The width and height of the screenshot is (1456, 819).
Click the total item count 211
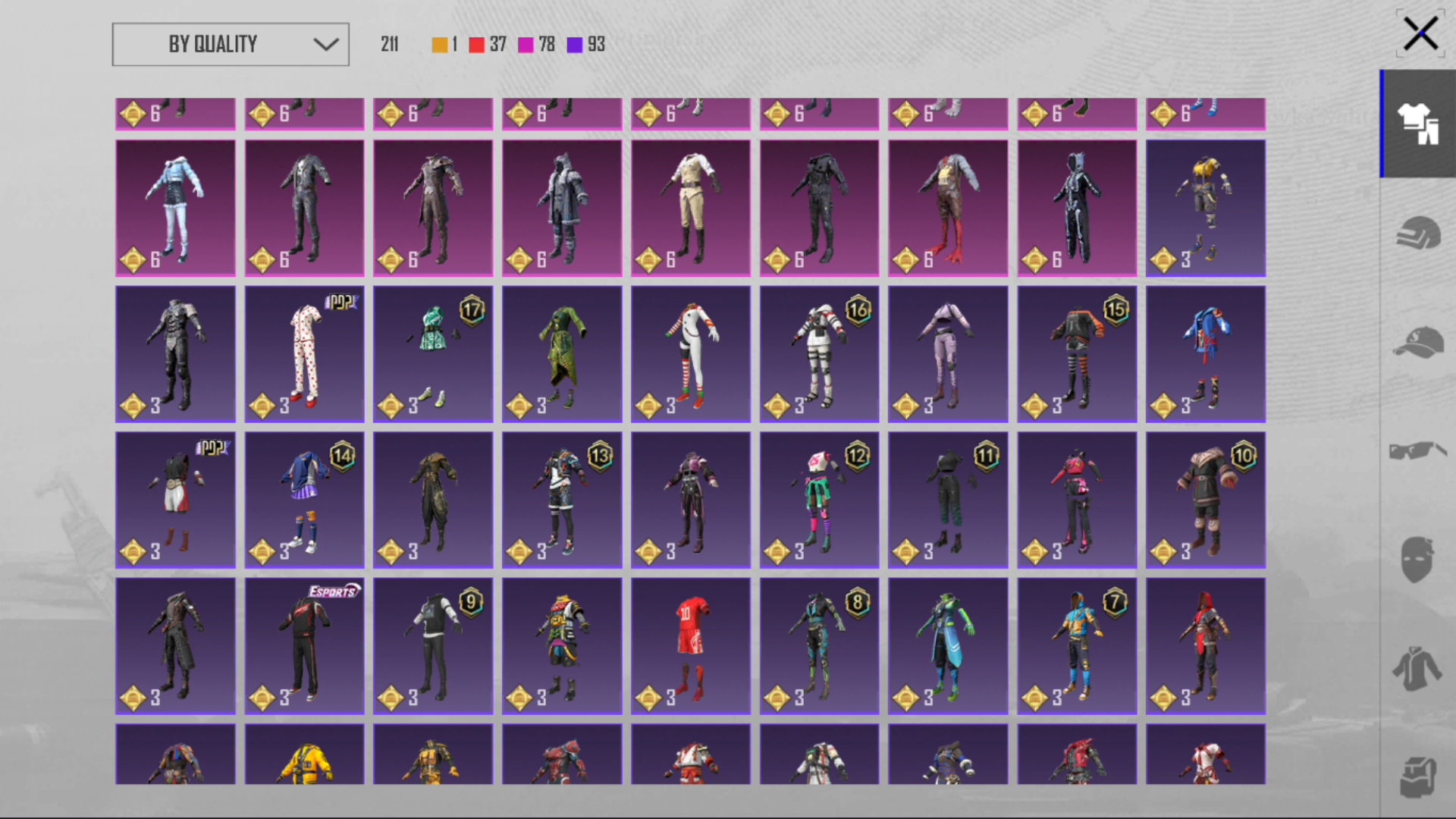pos(390,45)
